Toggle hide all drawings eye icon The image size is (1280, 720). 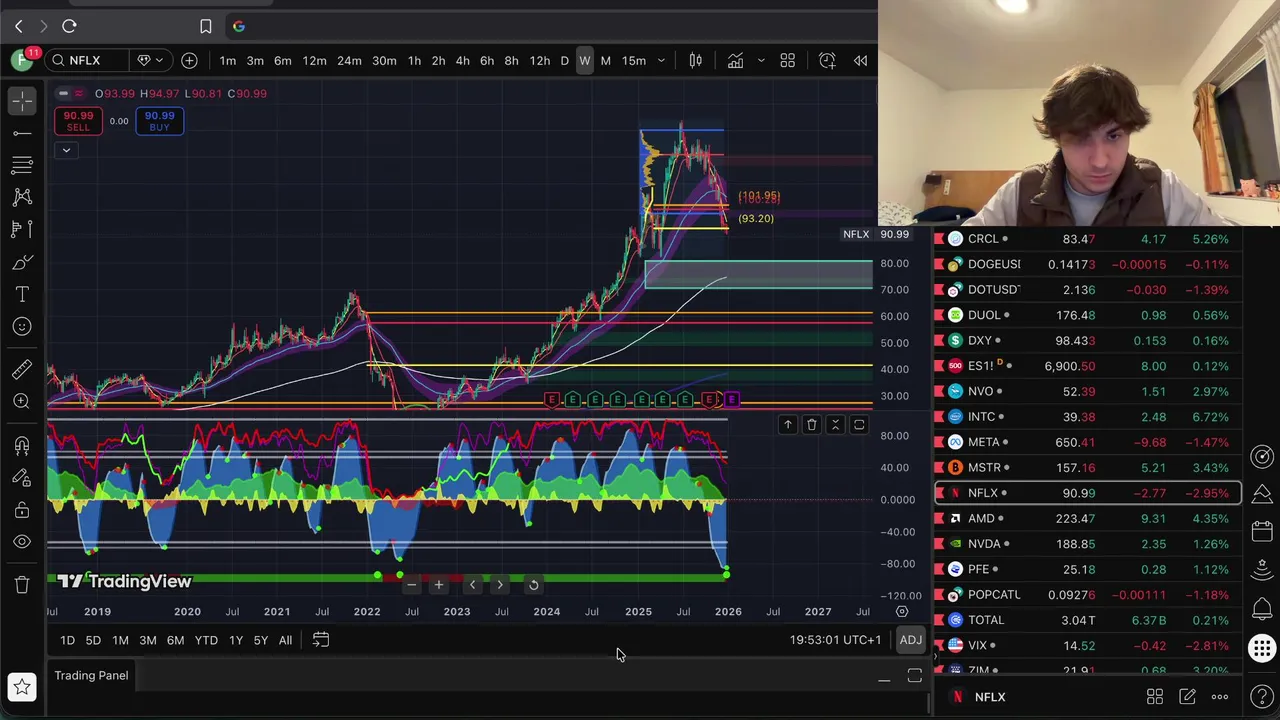pyautogui.click(x=22, y=542)
